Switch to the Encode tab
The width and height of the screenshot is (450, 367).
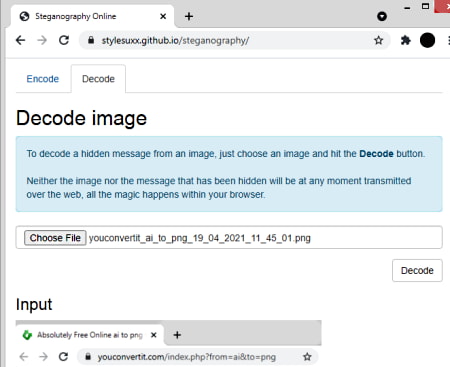pyautogui.click(x=43, y=79)
